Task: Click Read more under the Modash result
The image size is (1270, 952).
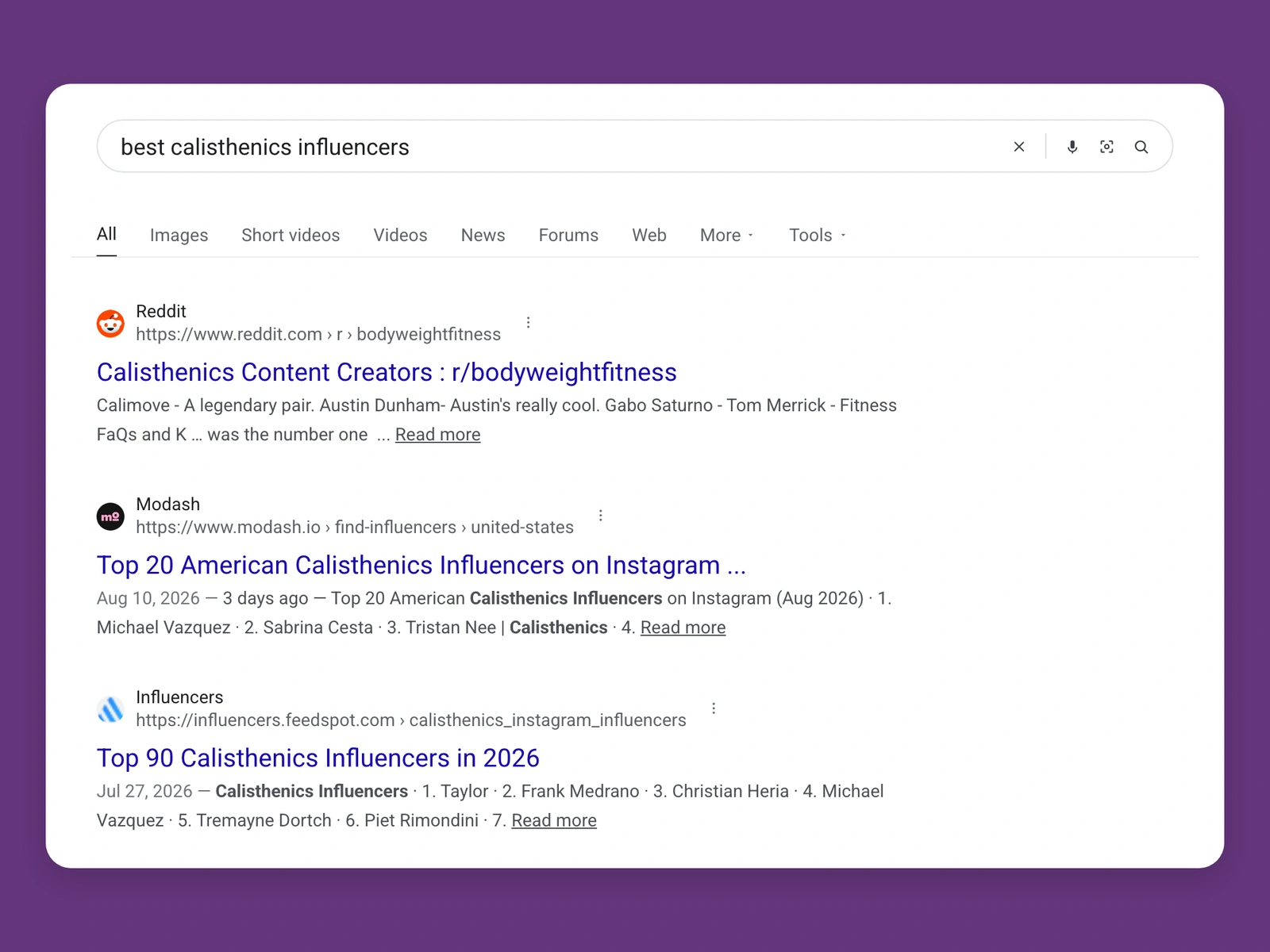Action: point(683,628)
